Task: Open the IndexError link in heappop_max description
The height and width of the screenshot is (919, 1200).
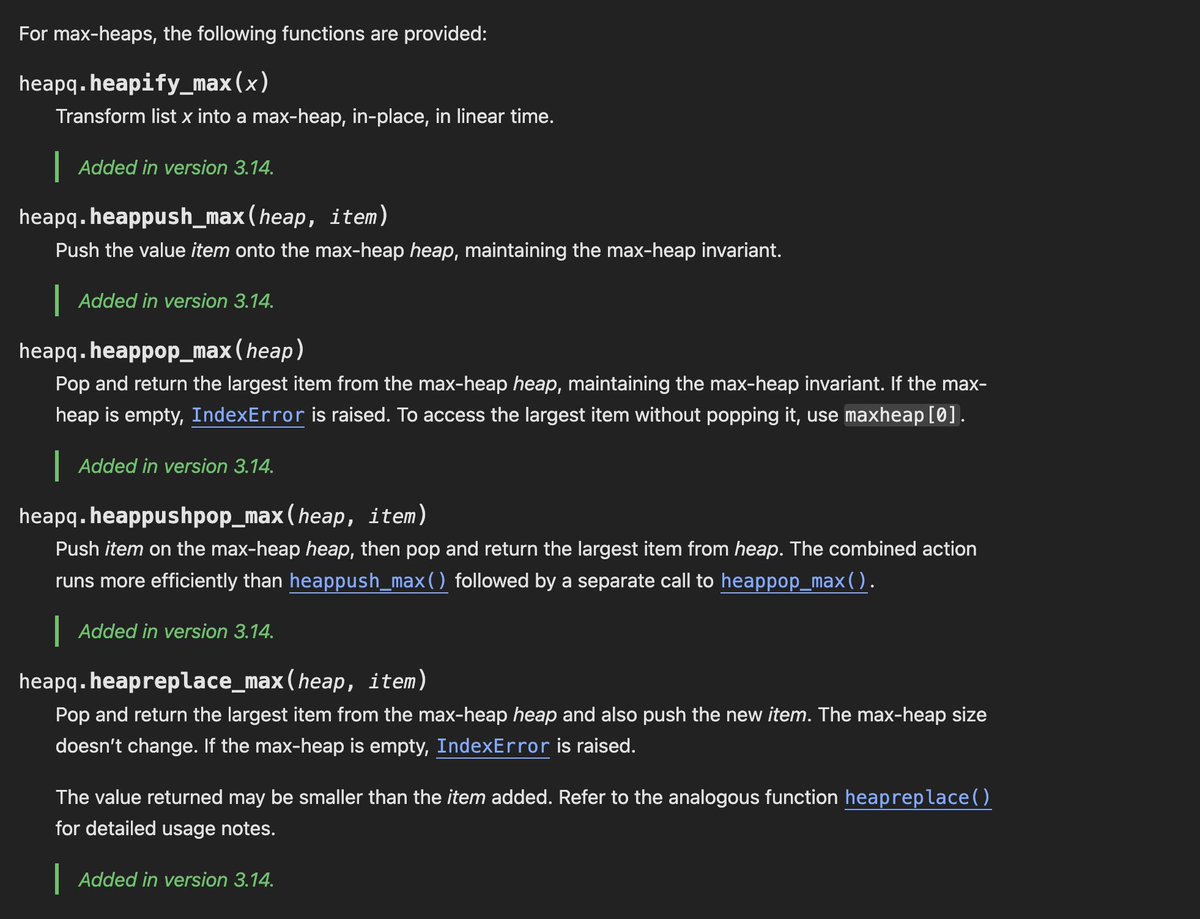Action: [248, 416]
